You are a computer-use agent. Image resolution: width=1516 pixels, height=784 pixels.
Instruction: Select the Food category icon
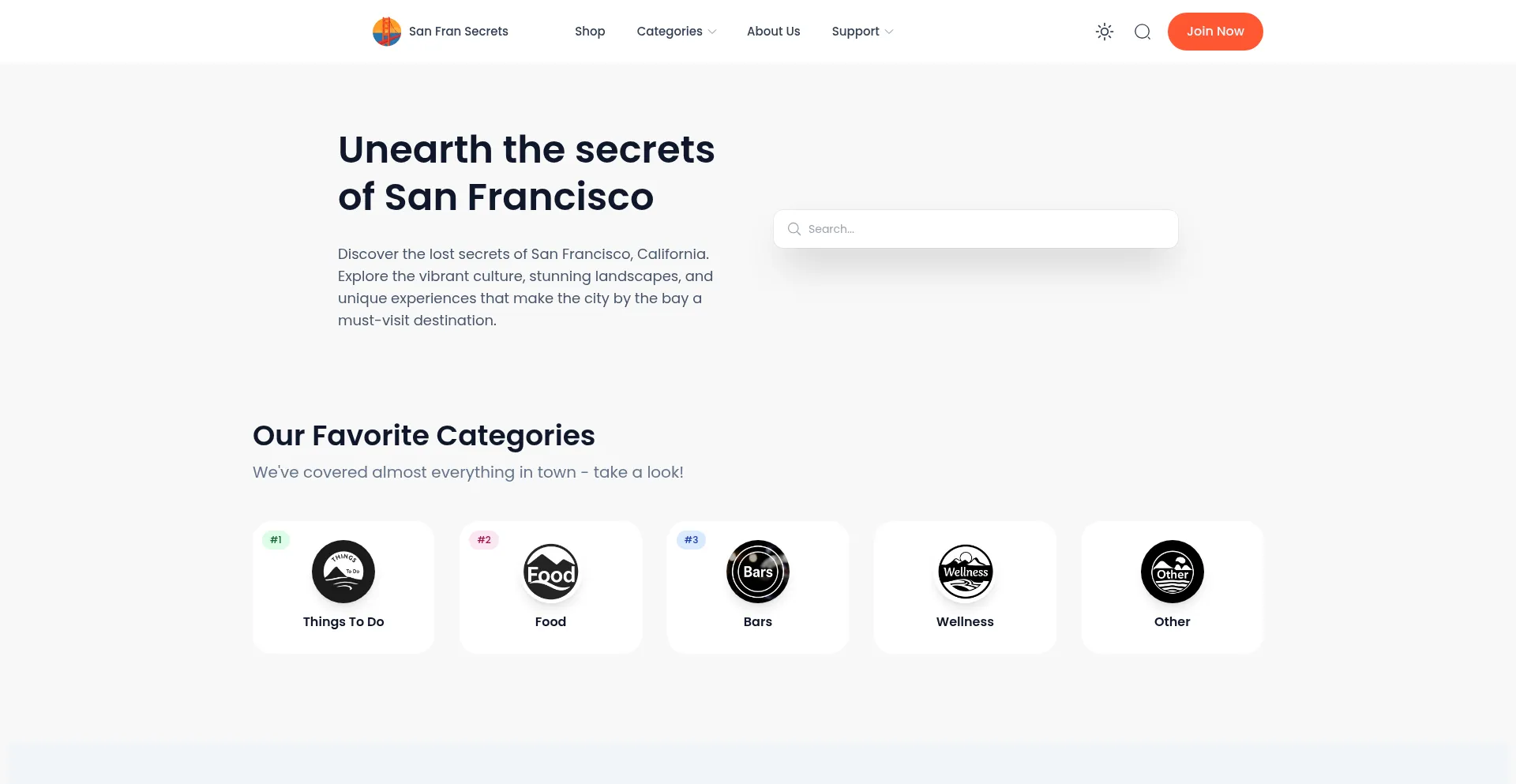pos(550,572)
